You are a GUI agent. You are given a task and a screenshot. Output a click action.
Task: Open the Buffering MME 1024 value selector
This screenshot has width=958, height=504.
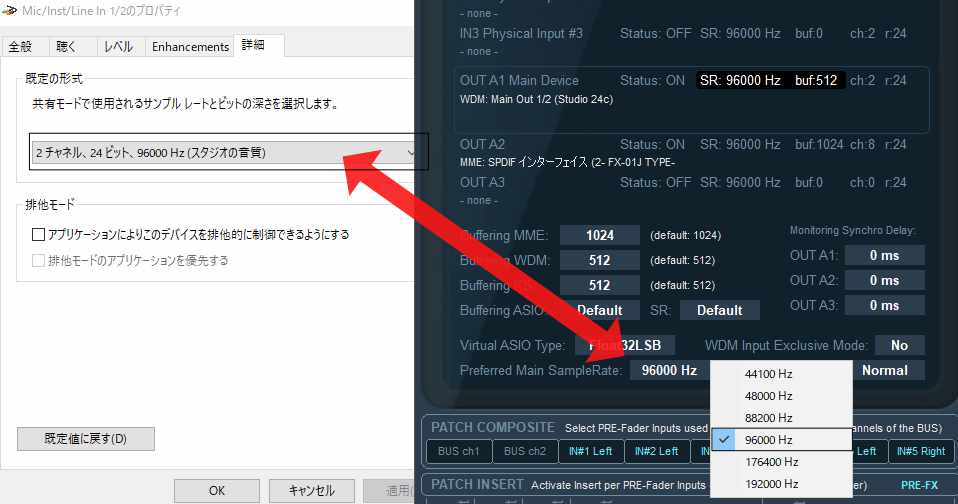tap(599, 235)
